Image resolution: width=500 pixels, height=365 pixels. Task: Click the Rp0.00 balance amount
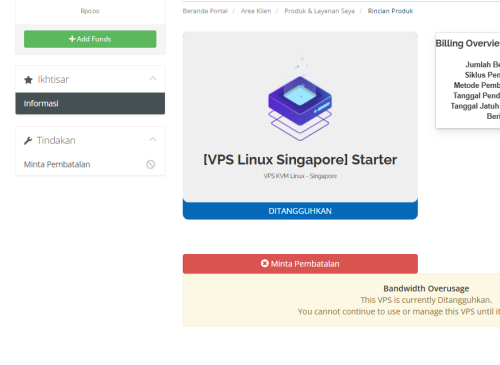90,11
